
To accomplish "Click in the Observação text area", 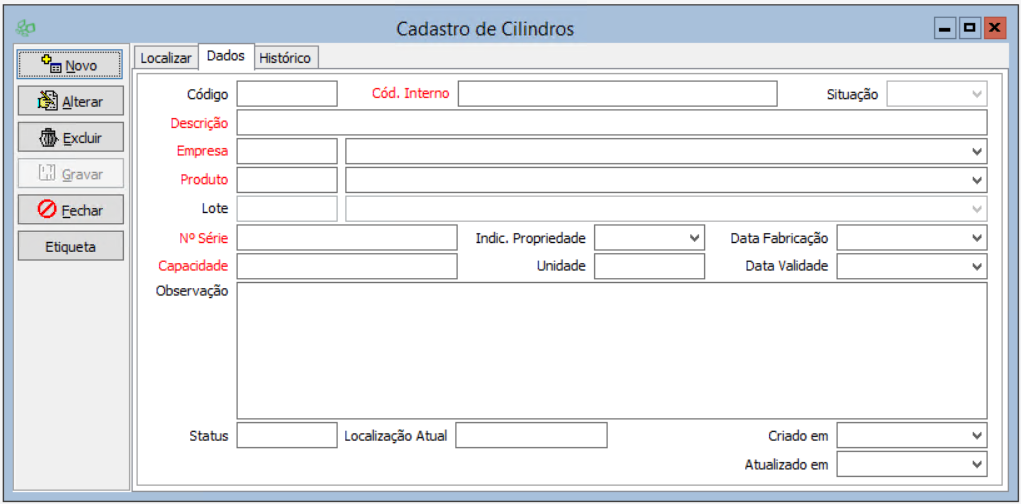I will point(611,350).
